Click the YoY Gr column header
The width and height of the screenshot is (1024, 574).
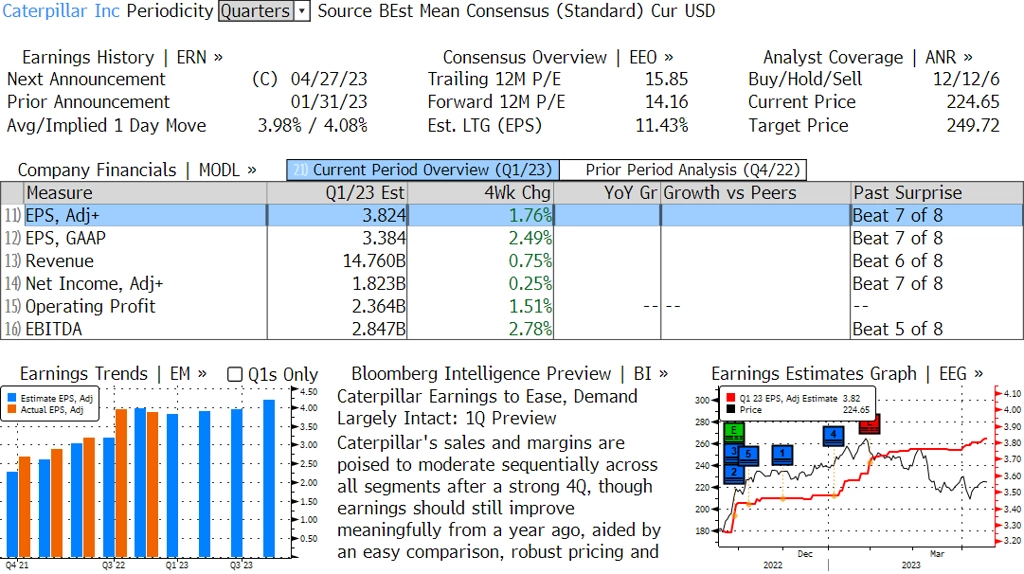coord(607,193)
